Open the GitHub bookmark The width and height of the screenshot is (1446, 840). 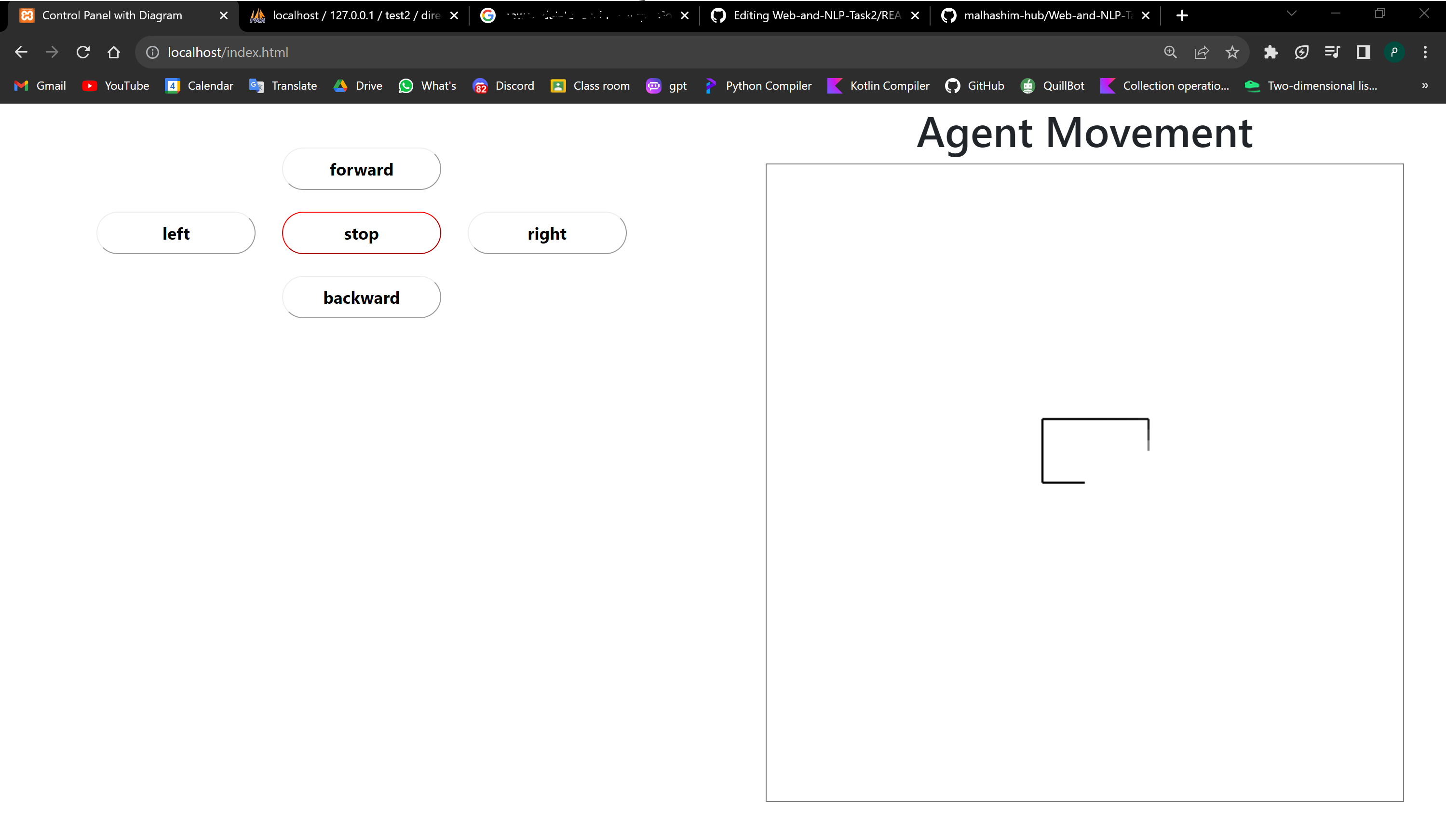coord(974,85)
